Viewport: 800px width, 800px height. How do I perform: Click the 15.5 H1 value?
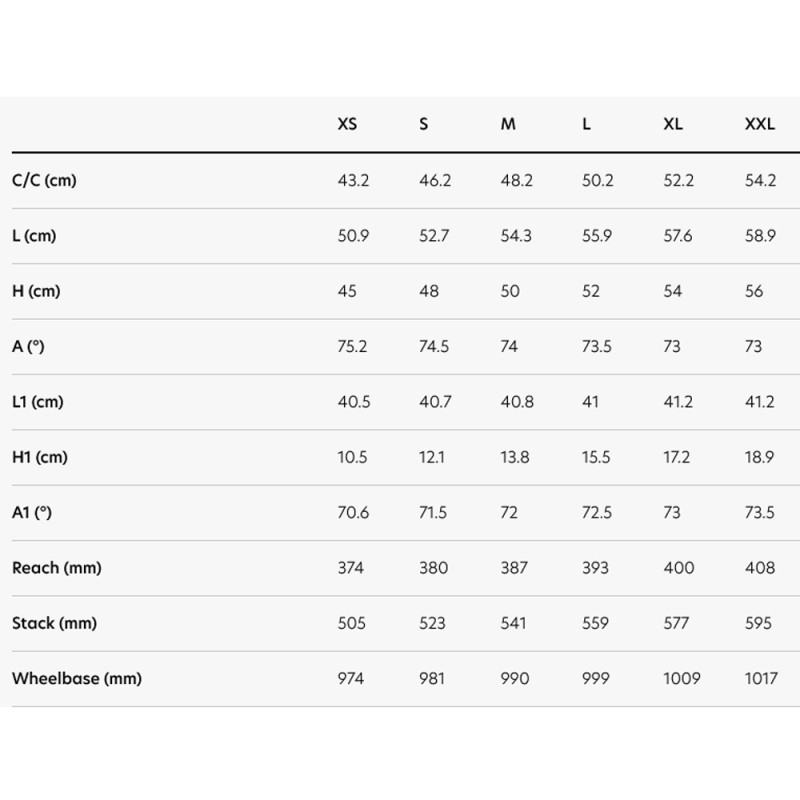coord(597,457)
